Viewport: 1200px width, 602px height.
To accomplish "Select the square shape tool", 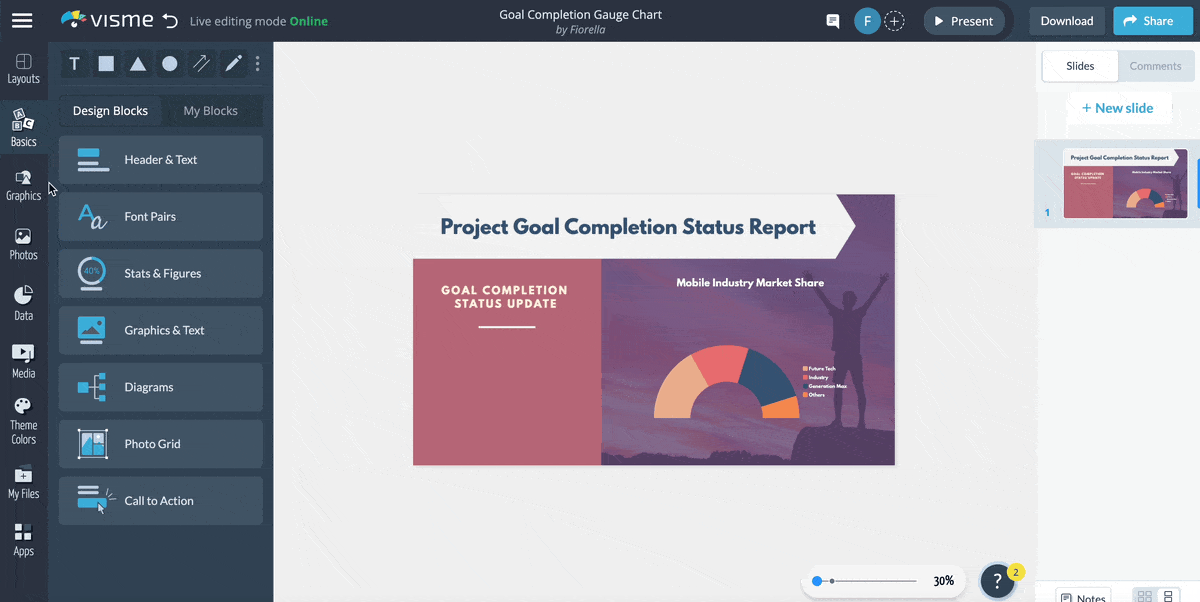I will [x=106, y=63].
